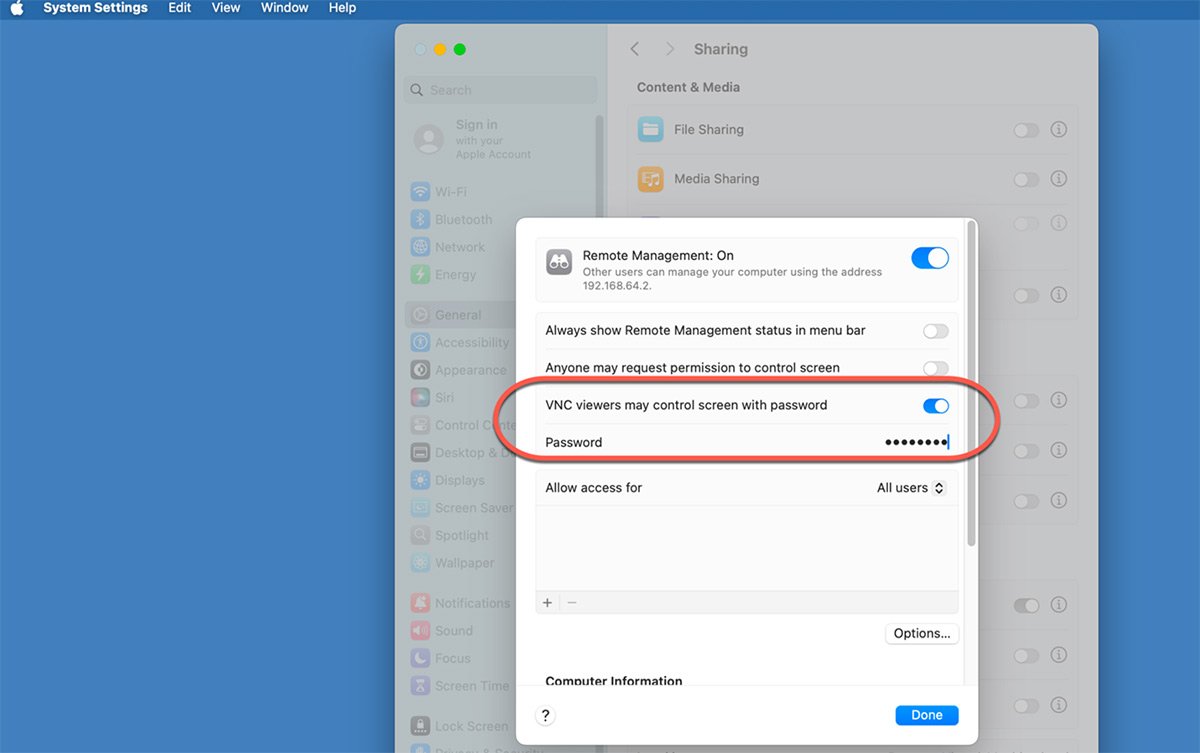Image resolution: width=1200 pixels, height=753 pixels.
Task: Toggle Anyone may request permission to control screen
Action: (x=935, y=368)
